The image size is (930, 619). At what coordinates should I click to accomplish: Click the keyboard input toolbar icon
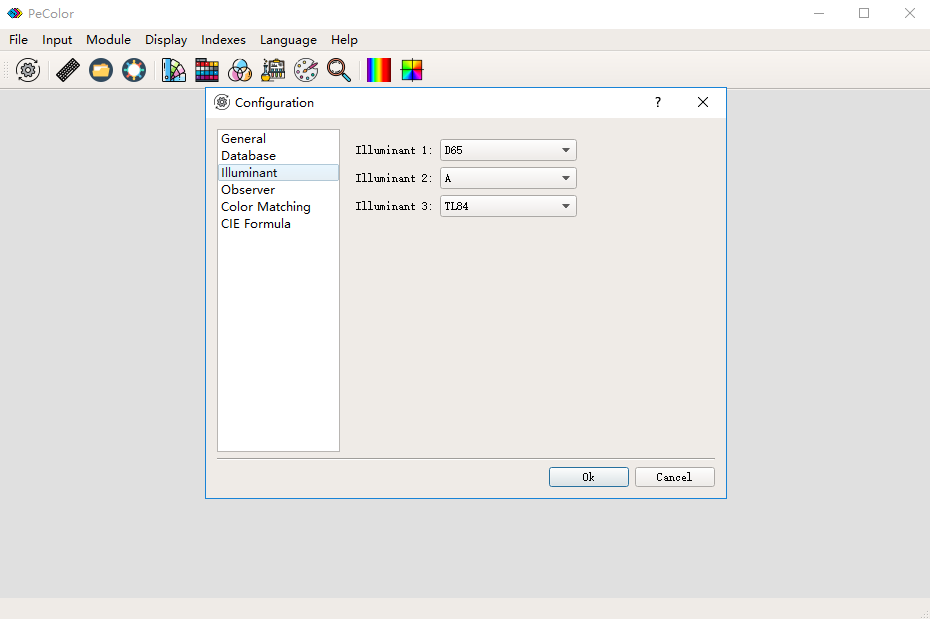pos(68,70)
